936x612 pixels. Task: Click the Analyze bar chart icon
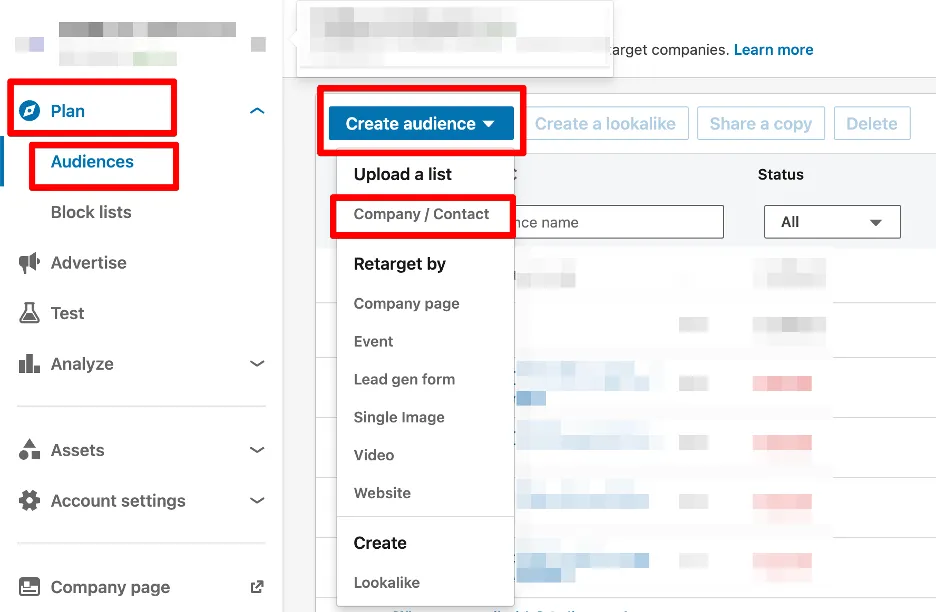(30, 364)
